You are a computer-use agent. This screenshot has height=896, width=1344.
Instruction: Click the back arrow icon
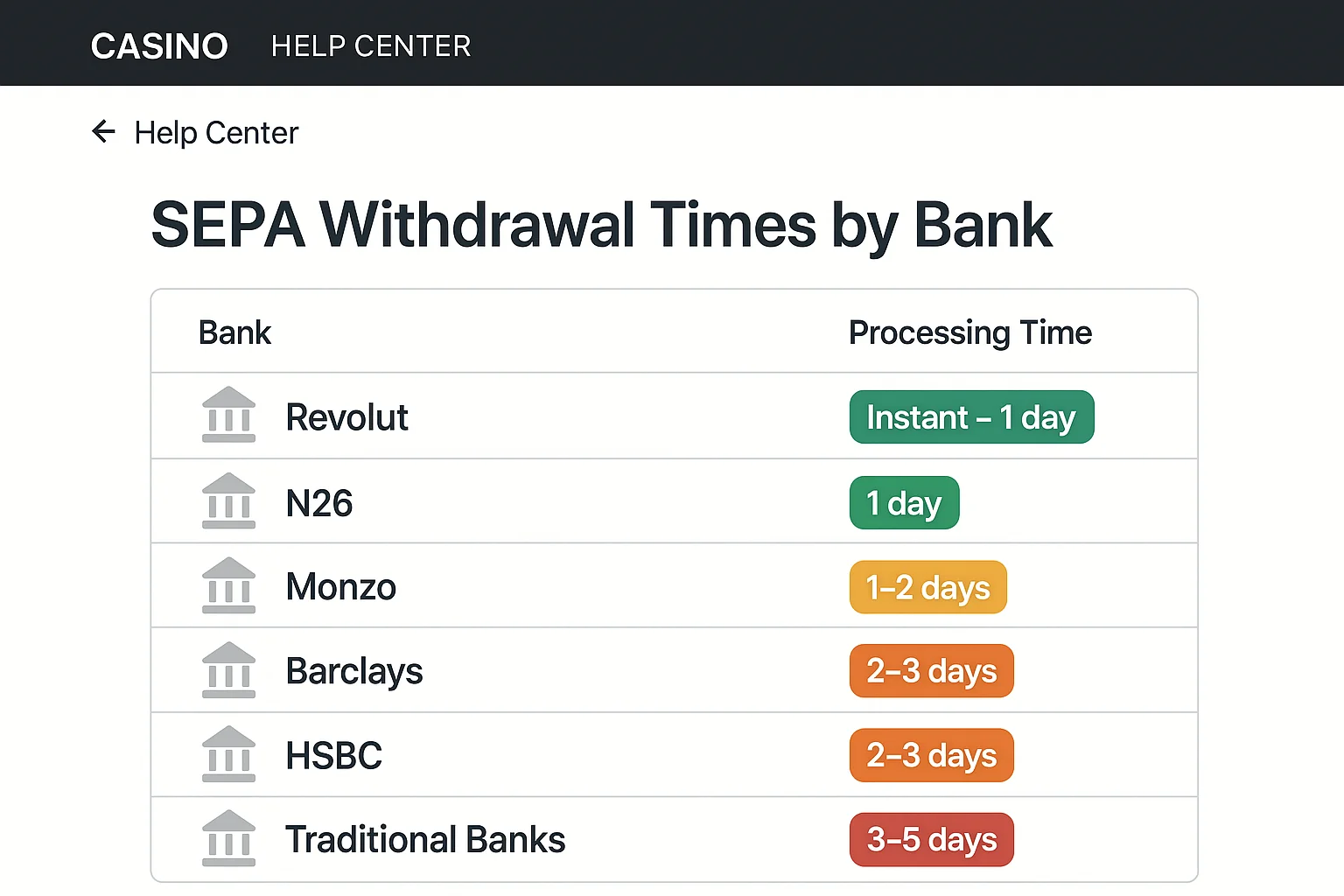(x=103, y=132)
